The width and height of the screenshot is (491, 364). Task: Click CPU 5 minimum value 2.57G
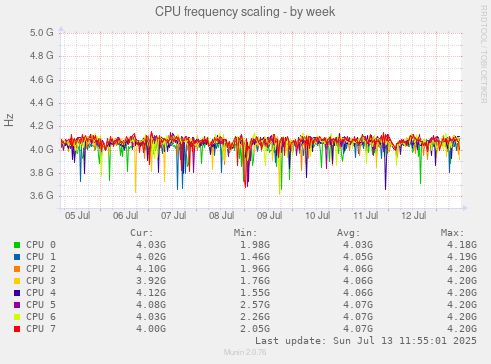255,305
